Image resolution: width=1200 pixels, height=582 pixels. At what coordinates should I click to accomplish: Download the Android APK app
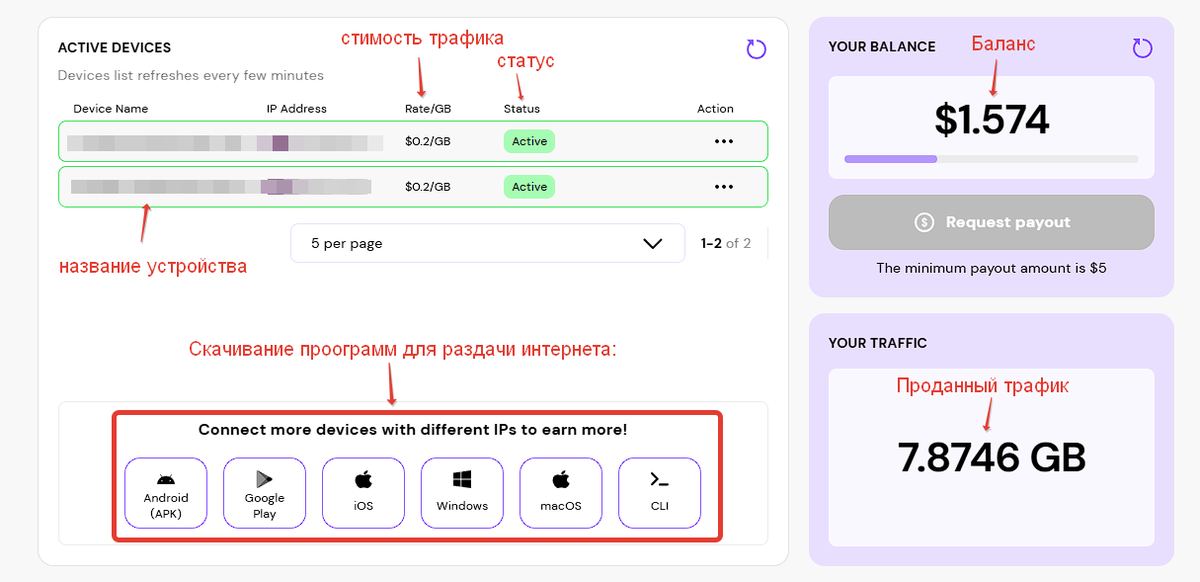pos(166,493)
